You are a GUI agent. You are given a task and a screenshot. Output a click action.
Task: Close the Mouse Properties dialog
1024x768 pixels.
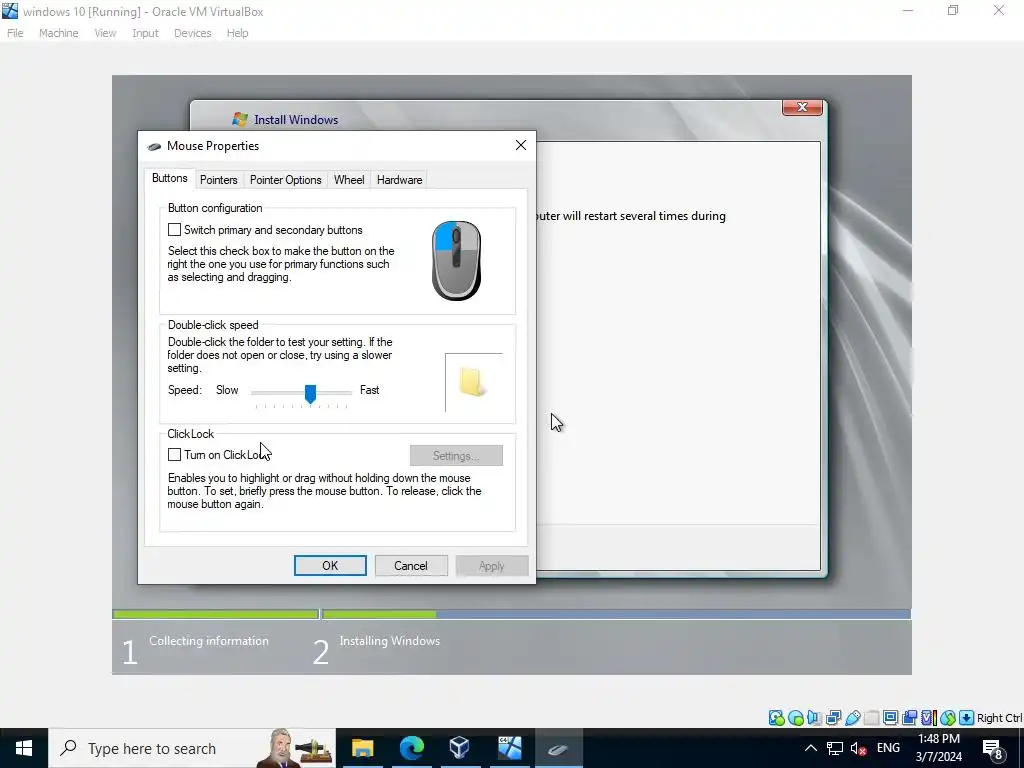(x=520, y=145)
